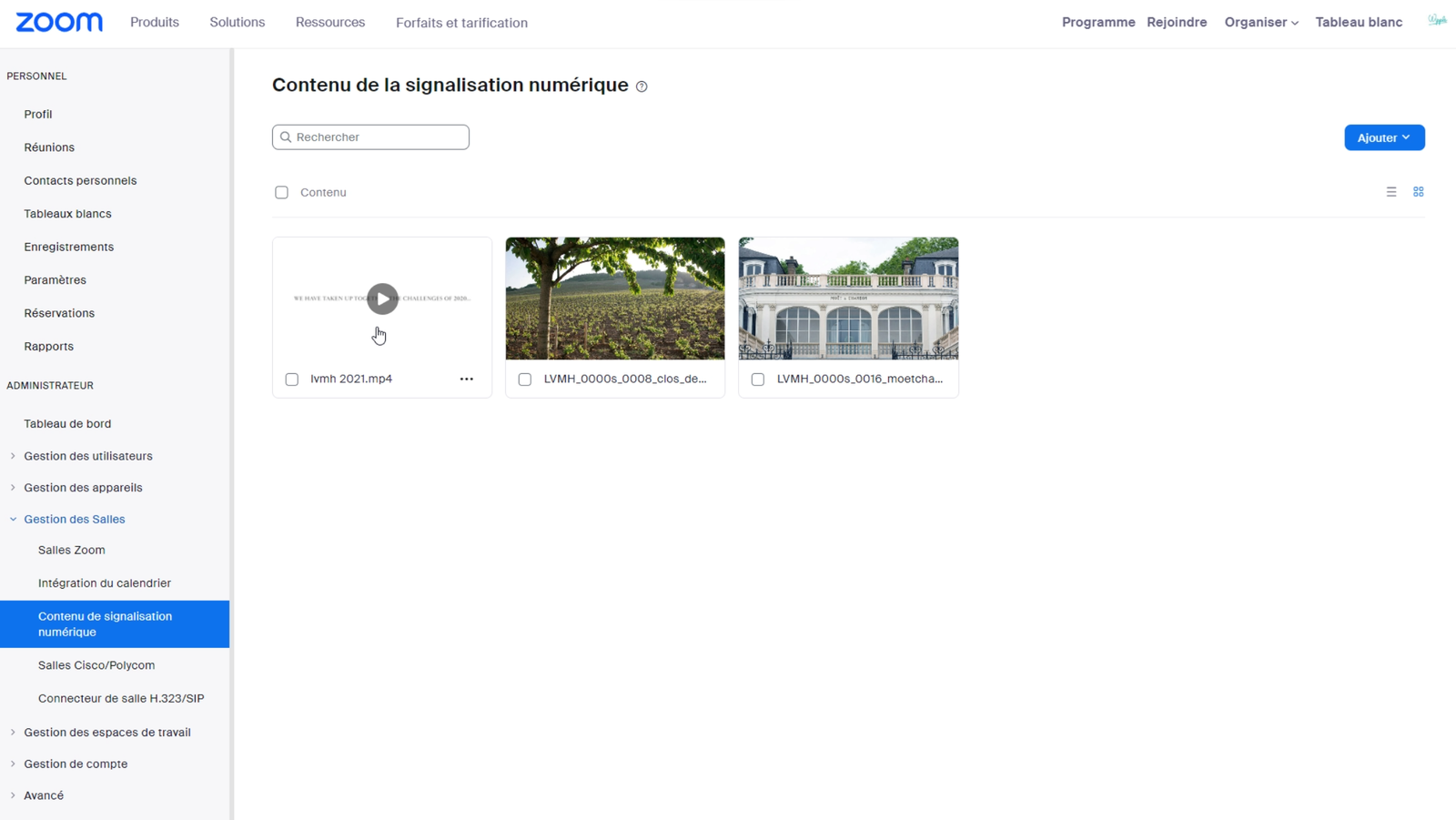Click the Zoom logo
The height and width of the screenshot is (820, 1456).
point(59,22)
